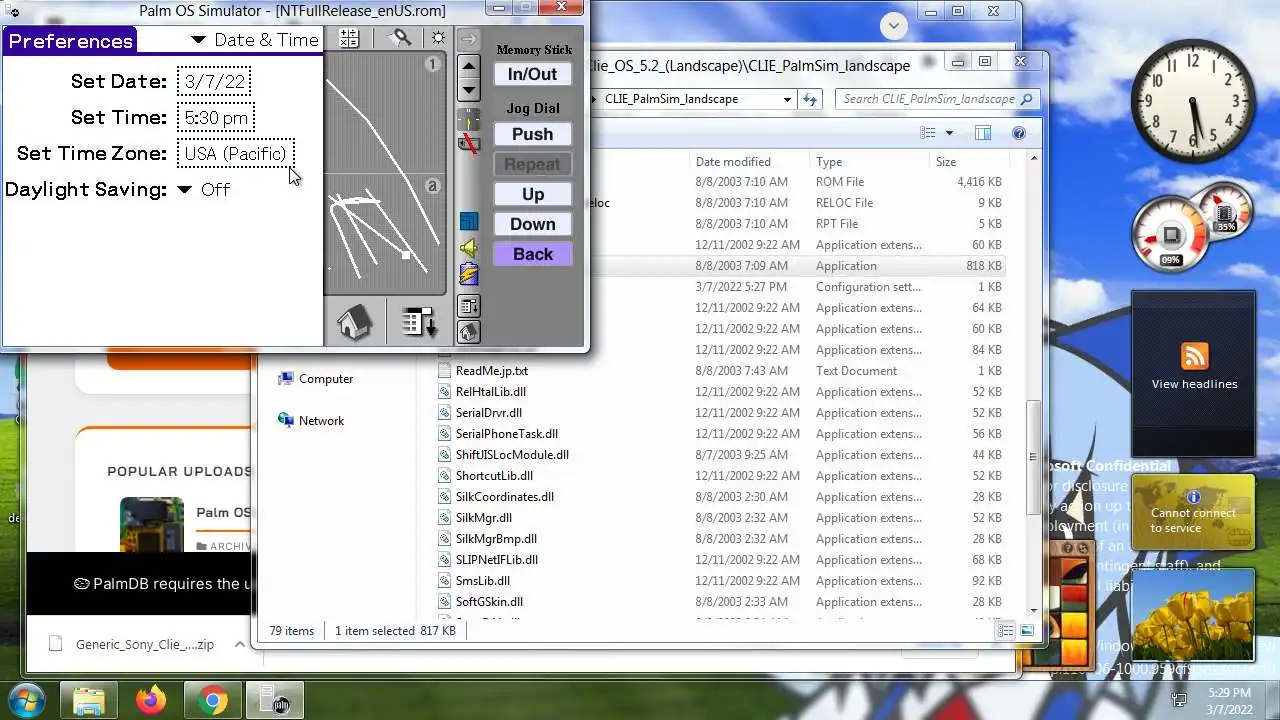
Task: Click the small home icon in side strip
Action: [x=468, y=331]
